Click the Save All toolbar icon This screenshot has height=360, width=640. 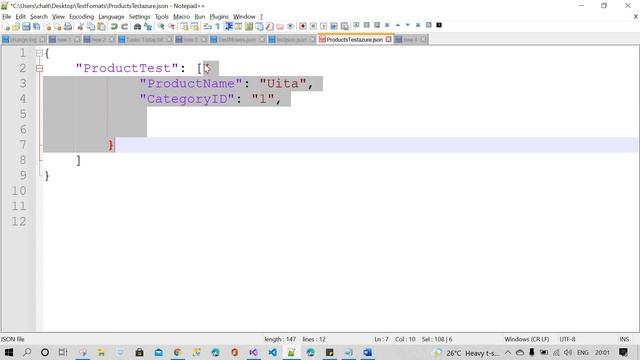pyautogui.click(x=36, y=27)
